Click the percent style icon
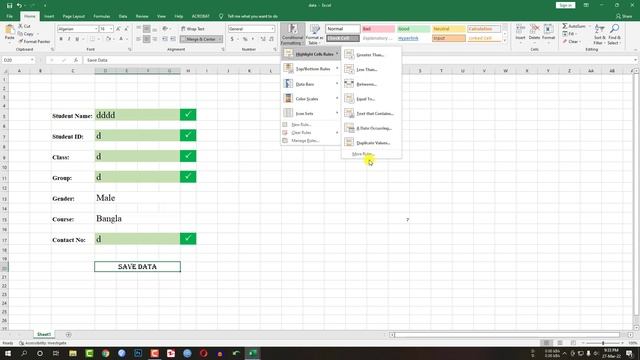The image size is (640, 360). click(245, 39)
